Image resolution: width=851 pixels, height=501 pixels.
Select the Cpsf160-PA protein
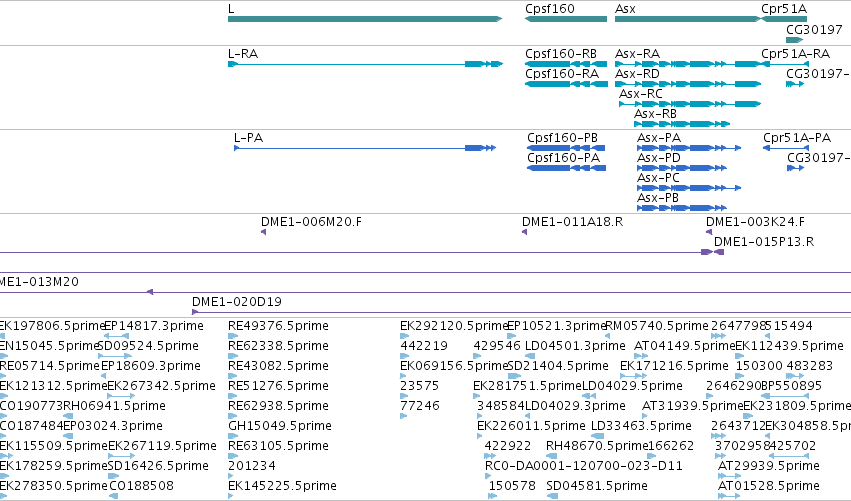[566, 168]
